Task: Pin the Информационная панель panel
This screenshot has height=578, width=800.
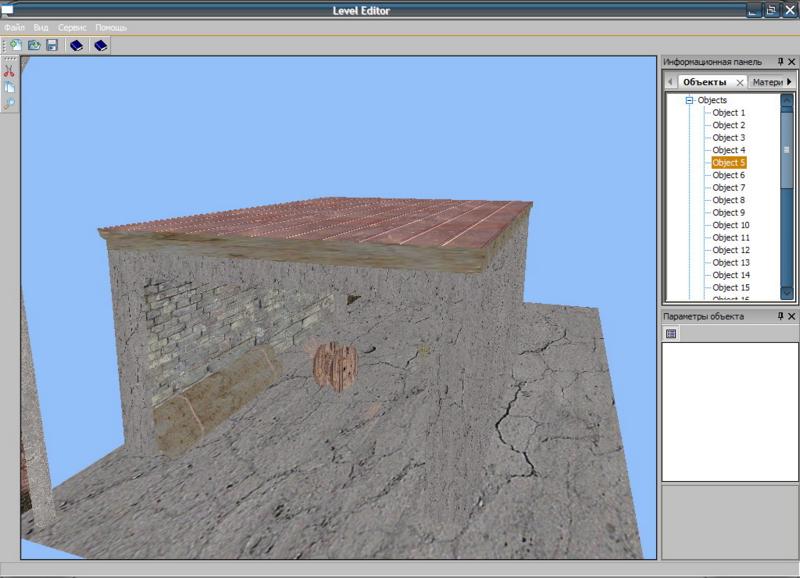Action: [780, 62]
